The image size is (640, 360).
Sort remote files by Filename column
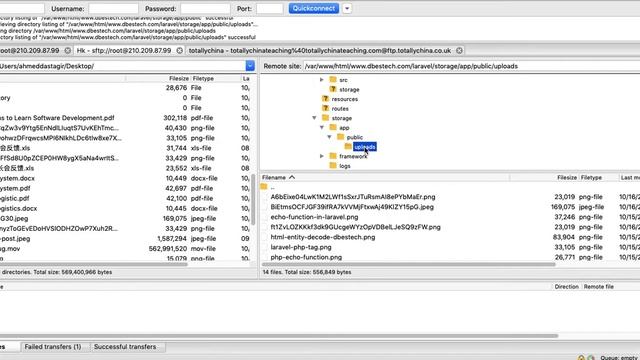click(384, 178)
